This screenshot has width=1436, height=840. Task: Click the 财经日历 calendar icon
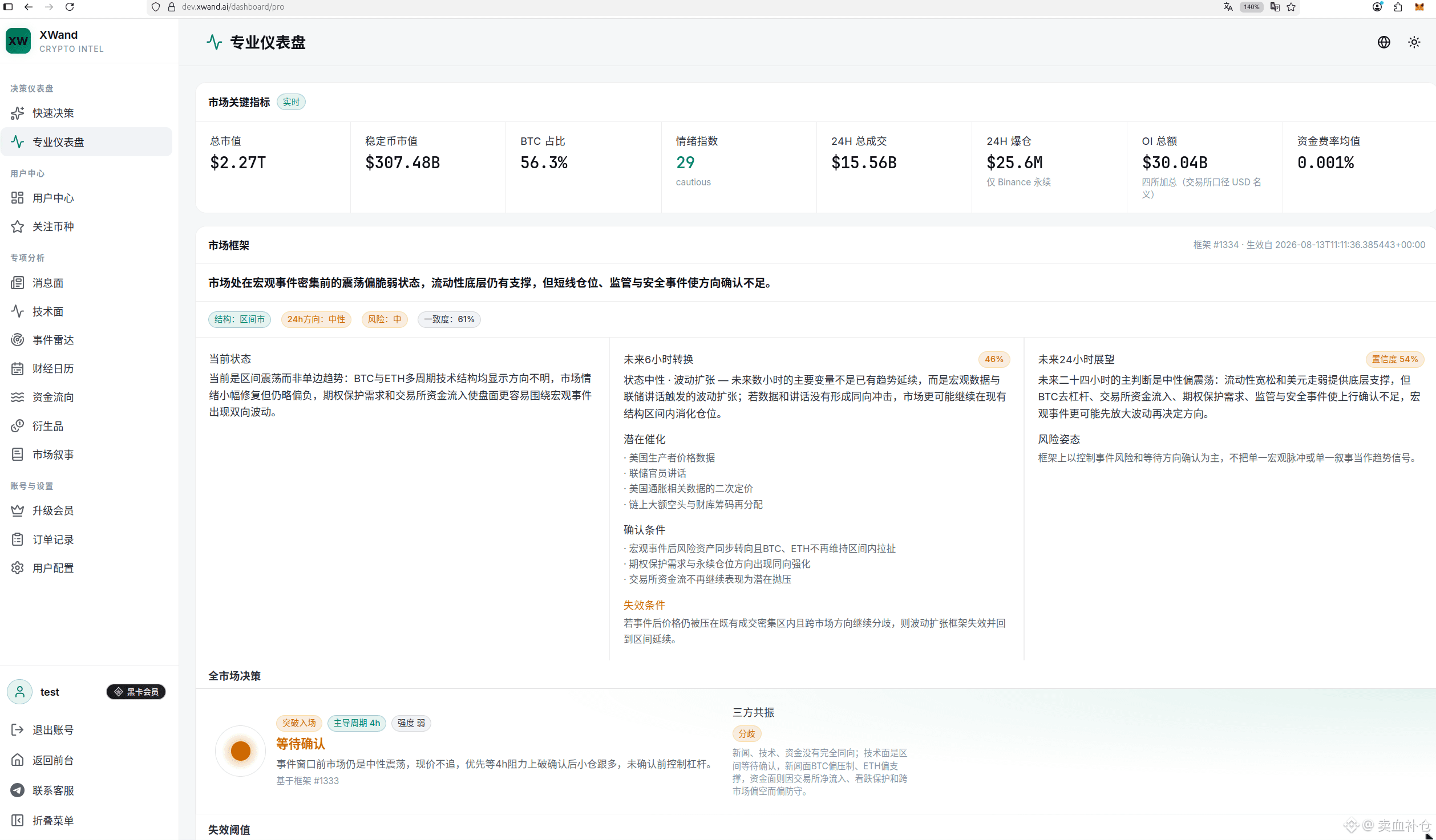(18, 368)
